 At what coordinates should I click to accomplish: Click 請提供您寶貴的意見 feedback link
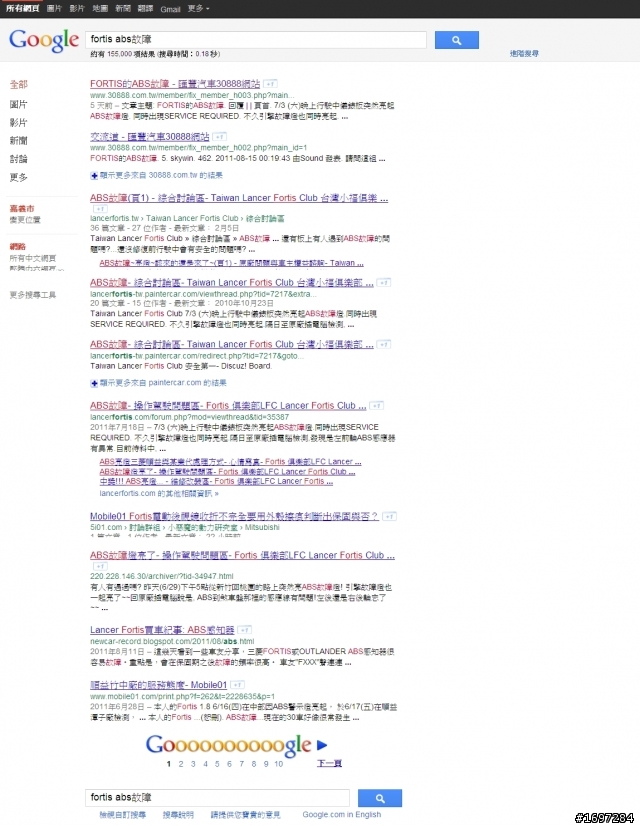point(245,815)
